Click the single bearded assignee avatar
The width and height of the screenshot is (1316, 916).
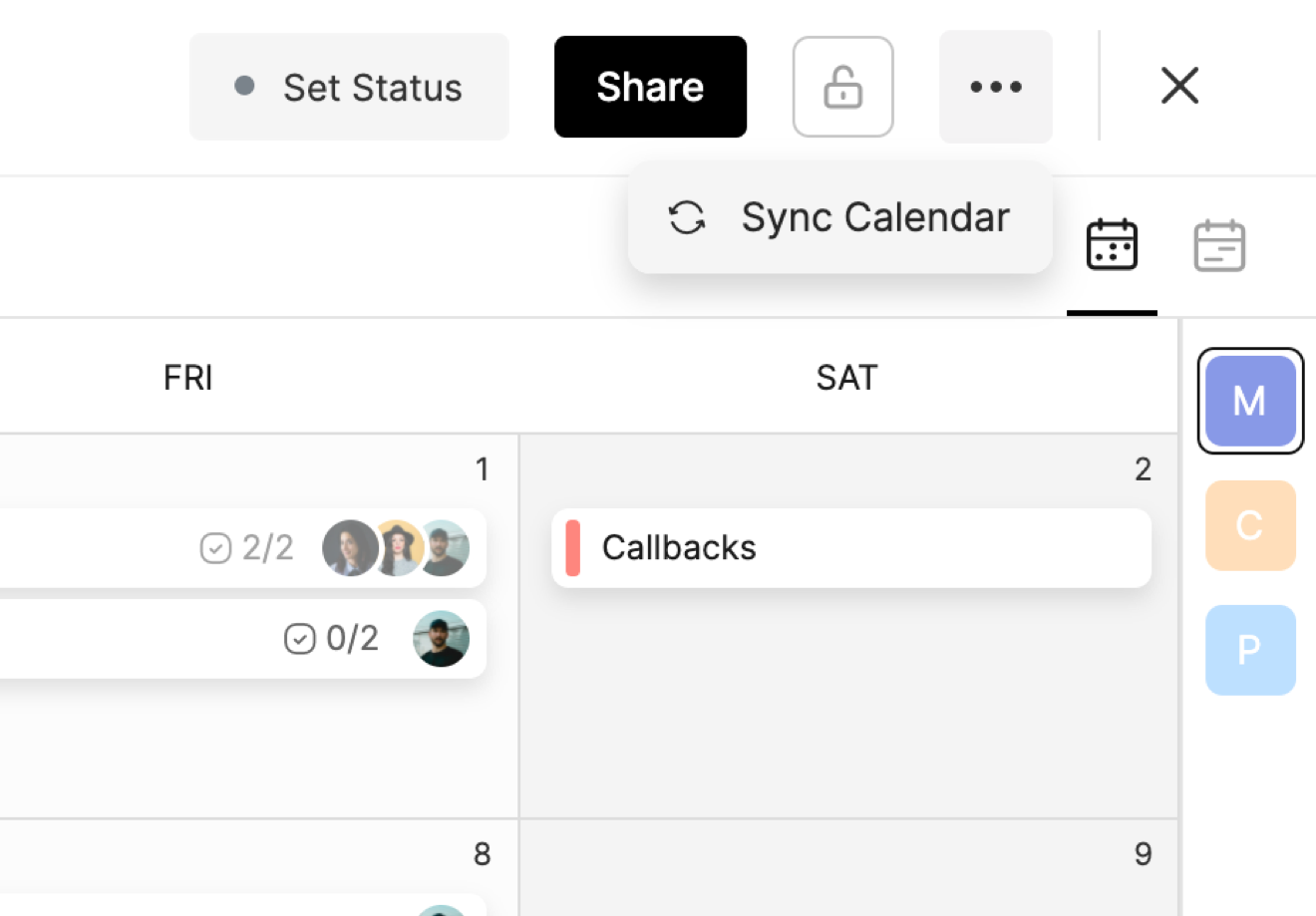tap(441, 639)
